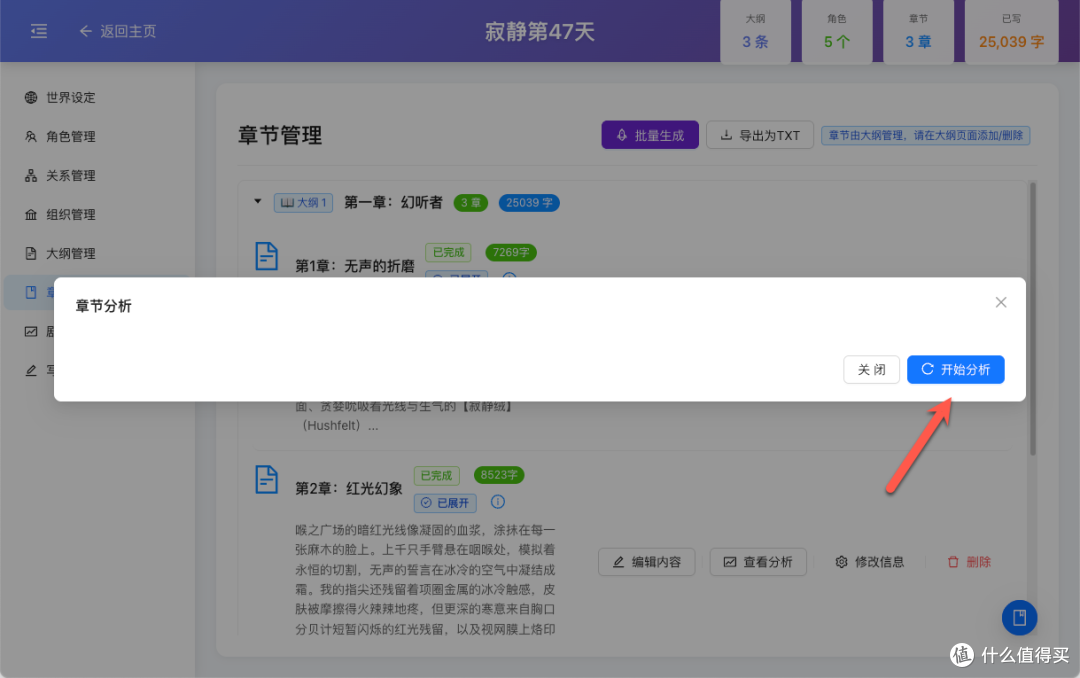Click the 已写 25,039 字 stat card
Screen dimensions: 1080x678
click(x=1011, y=32)
